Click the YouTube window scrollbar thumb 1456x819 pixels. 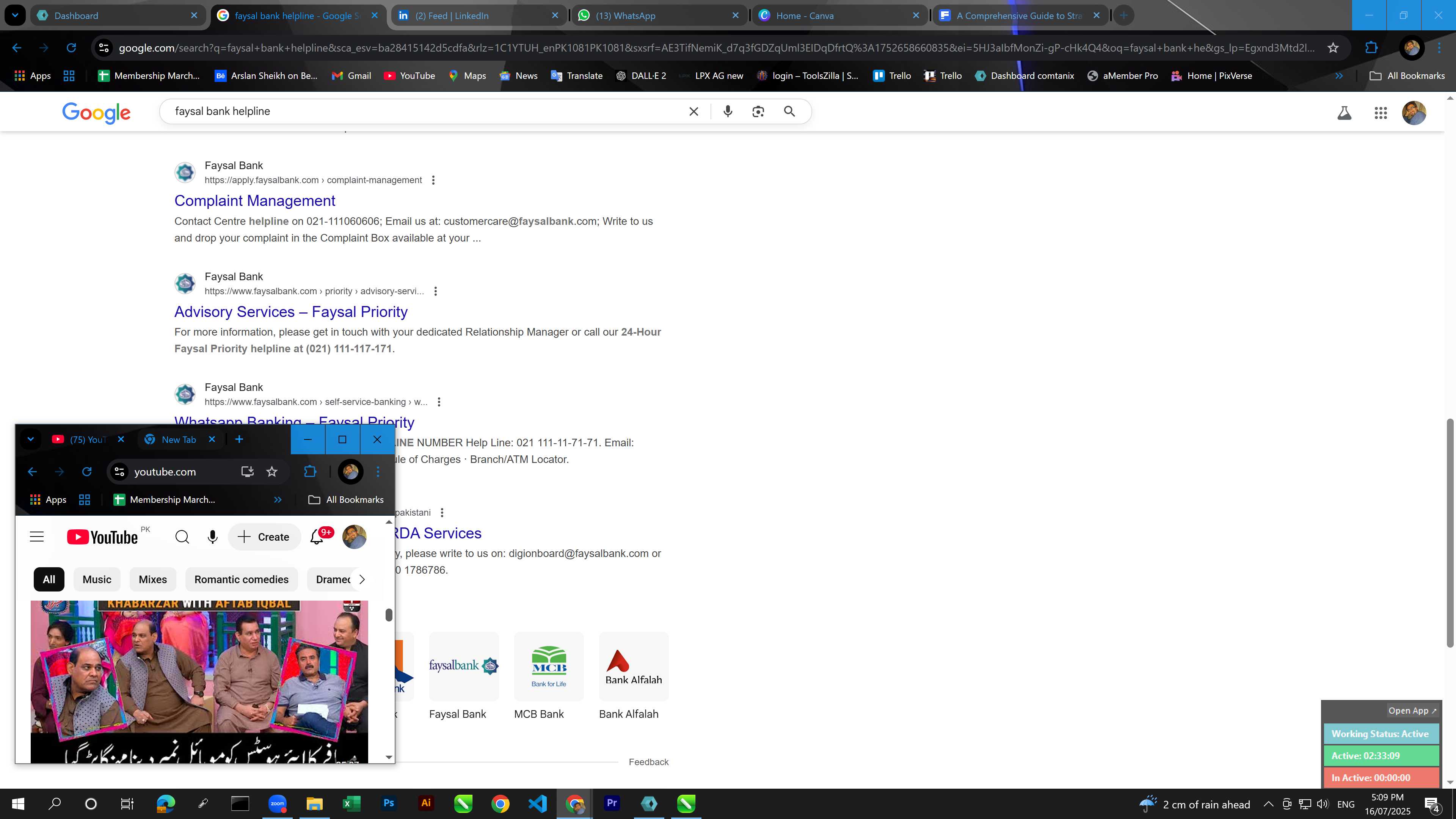(x=389, y=615)
